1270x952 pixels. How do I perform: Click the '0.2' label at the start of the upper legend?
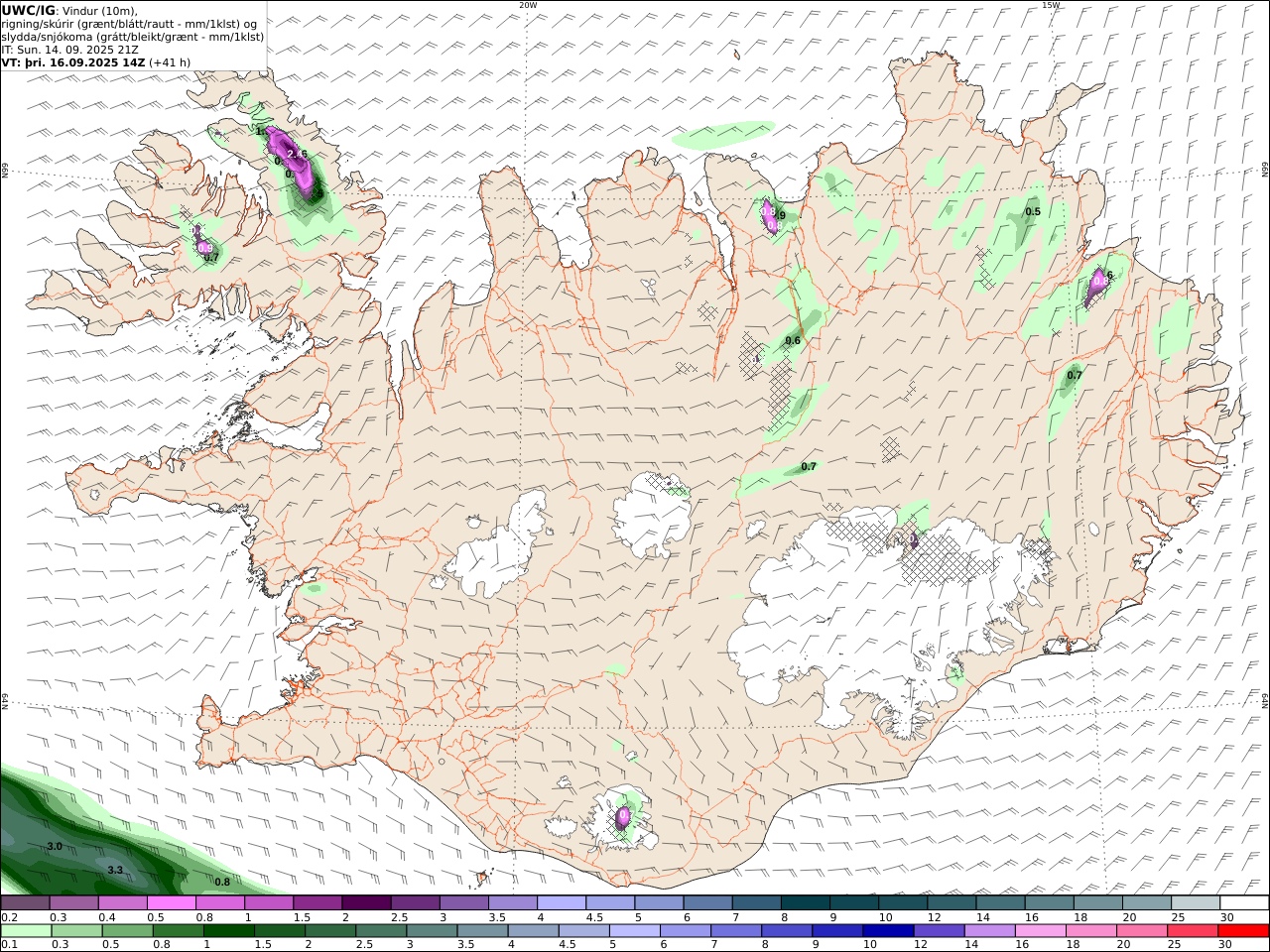point(8,917)
